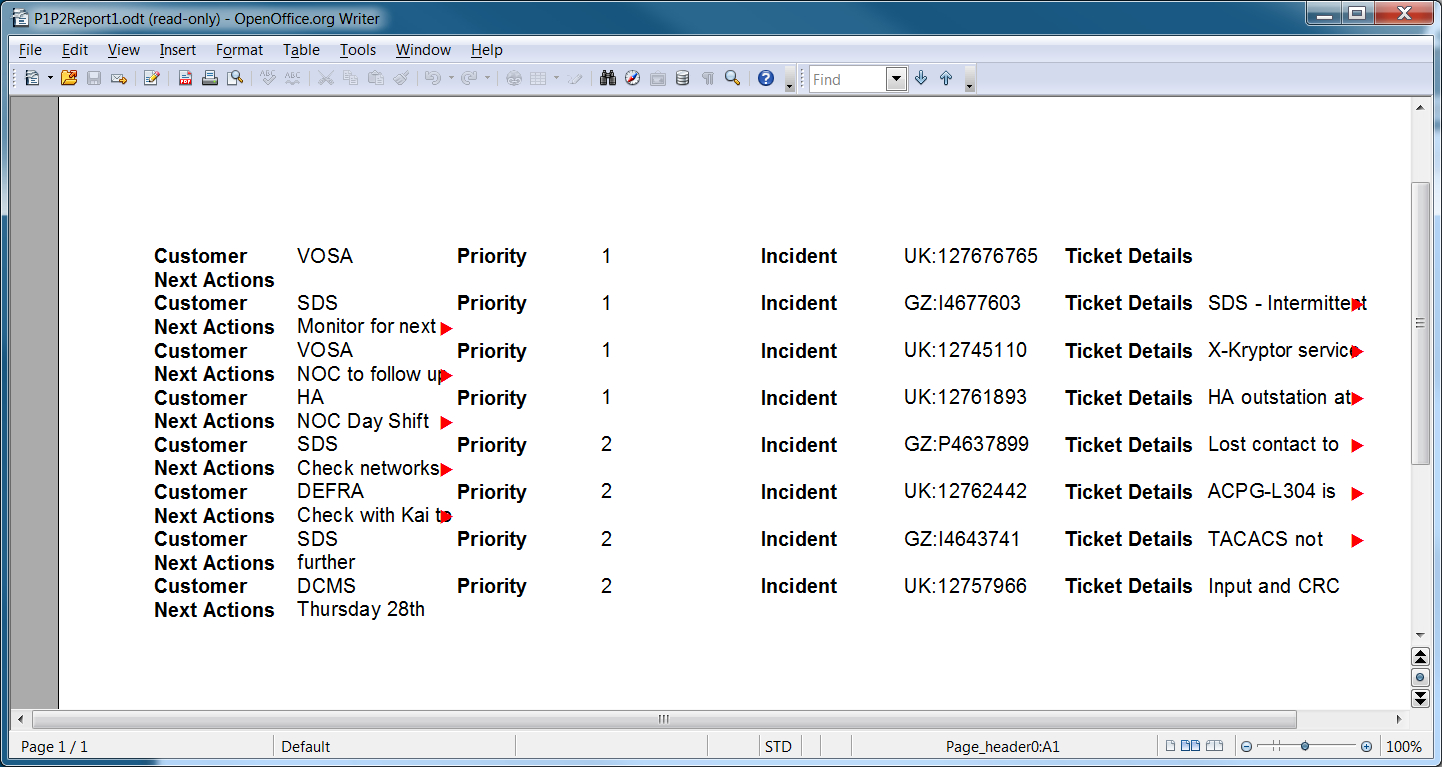Click the text 'X-Kryptor service'

(1283, 351)
